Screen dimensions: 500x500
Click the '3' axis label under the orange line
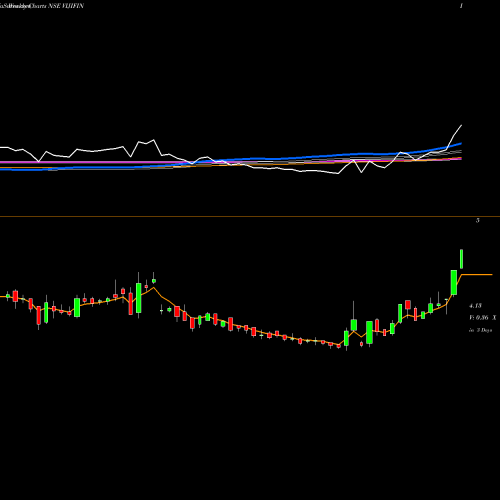coord(478,220)
